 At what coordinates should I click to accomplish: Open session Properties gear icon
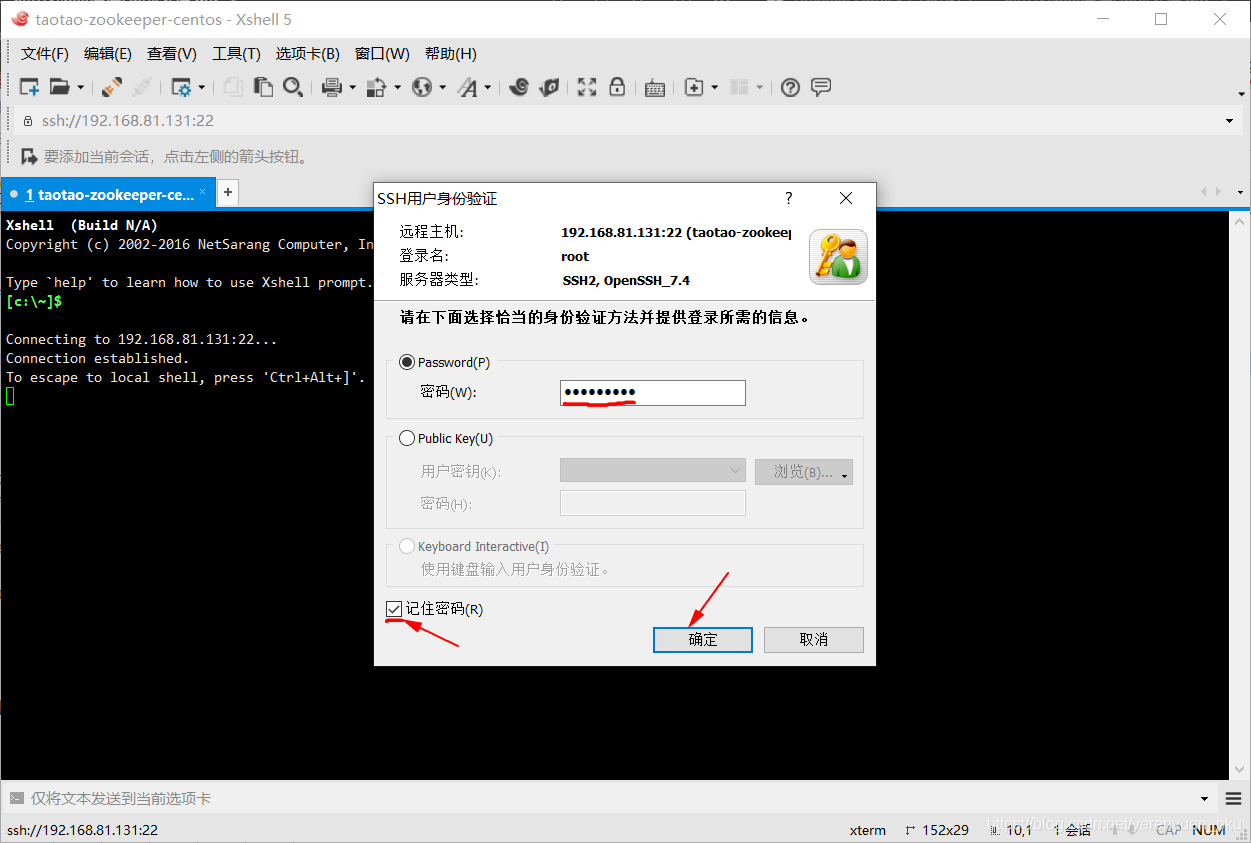pos(181,87)
